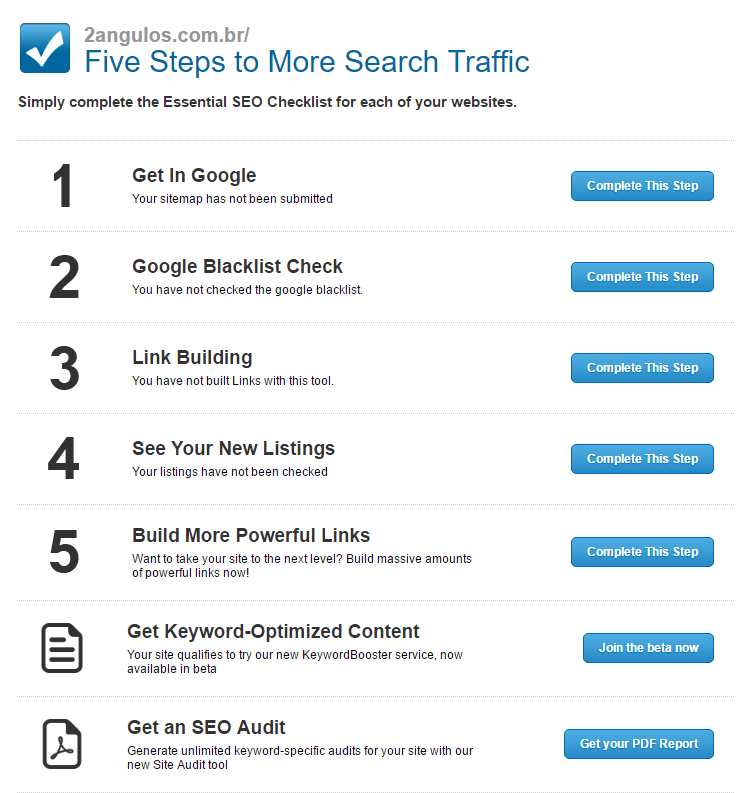Image resolution: width=744 pixels, height=793 pixels.
Task: Click the large number 1 step marker
Action: click(63, 186)
